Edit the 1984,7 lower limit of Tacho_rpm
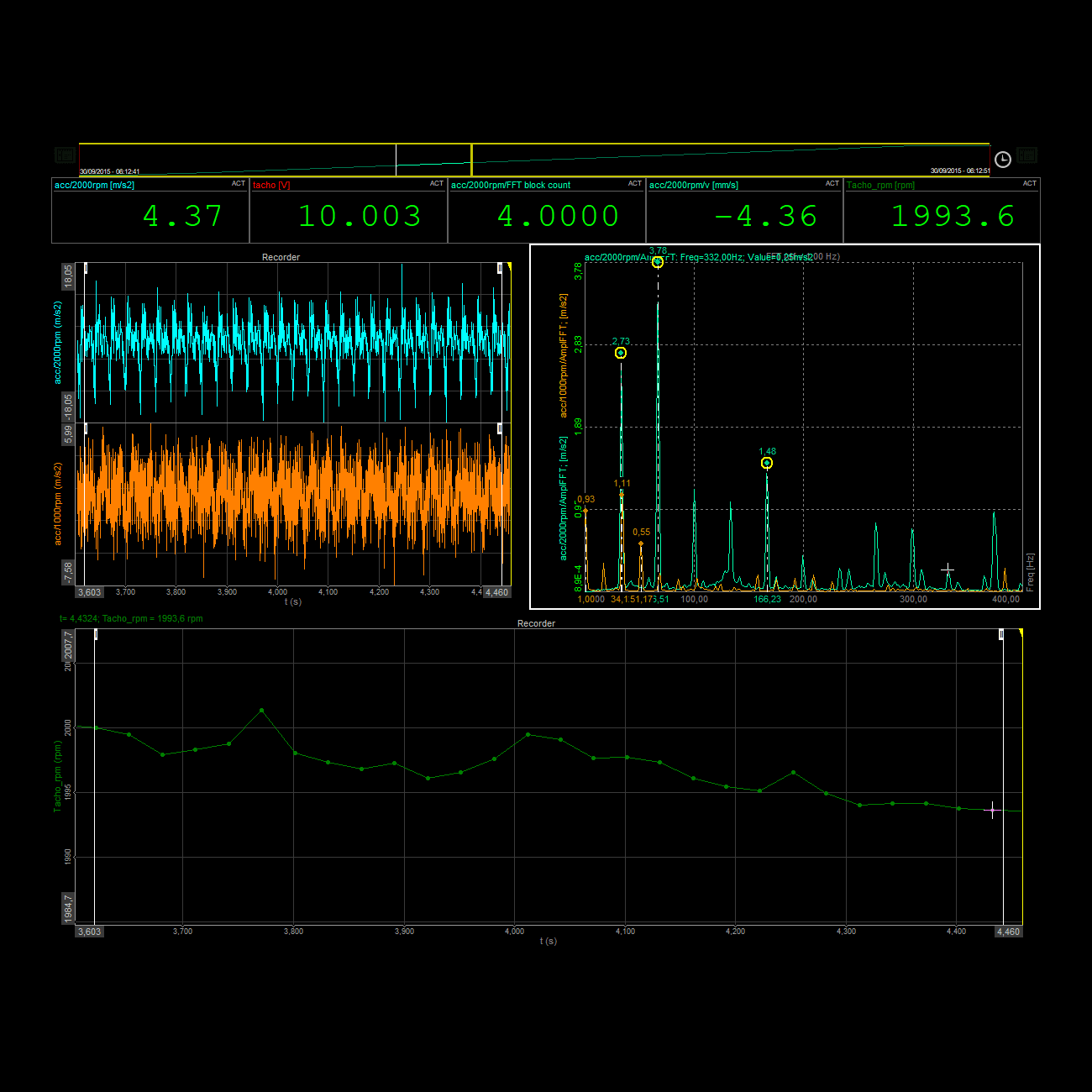This screenshot has width=1092, height=1092. pyautogui.click(x=68, y=909)
